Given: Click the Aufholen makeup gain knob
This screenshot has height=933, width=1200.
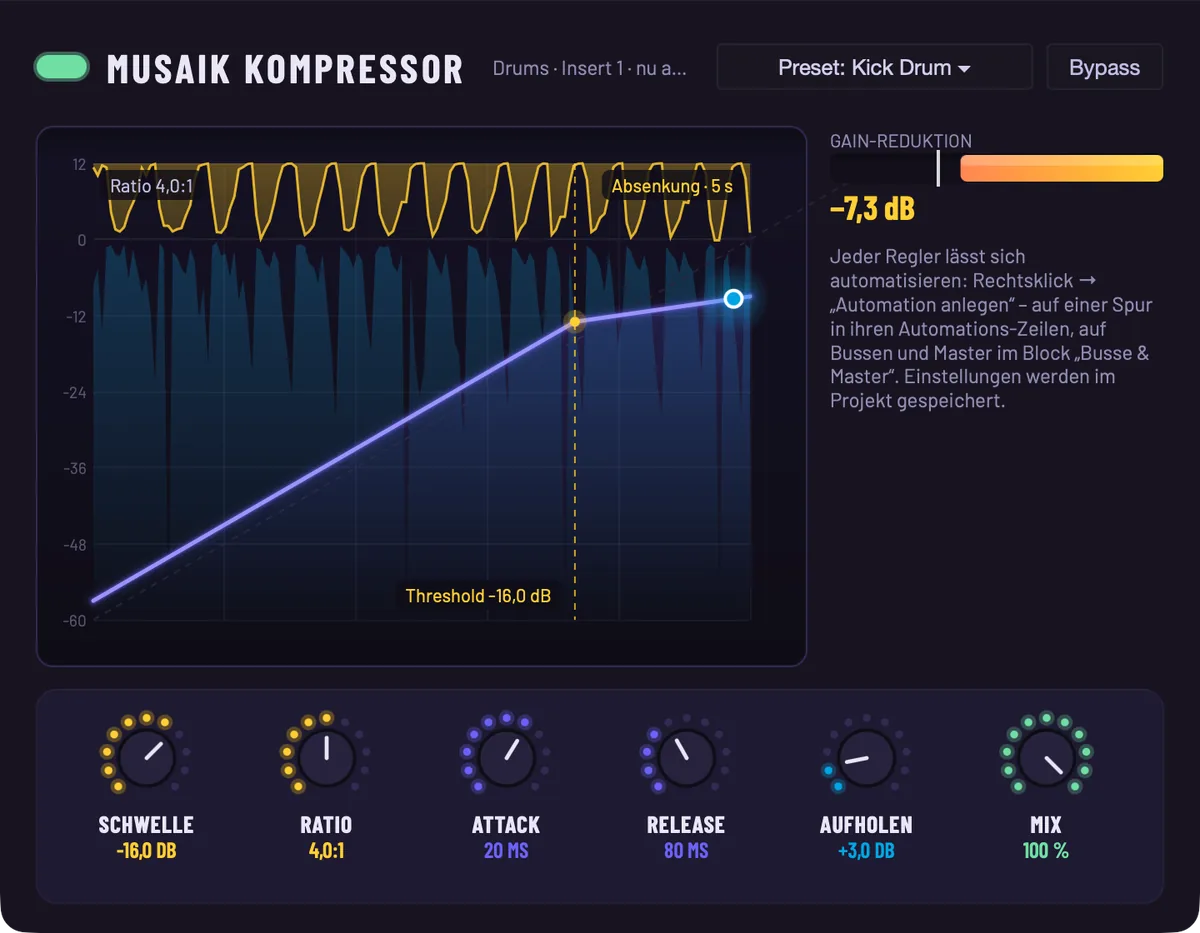Looking at the screenshot, I should tap(866, 757).
